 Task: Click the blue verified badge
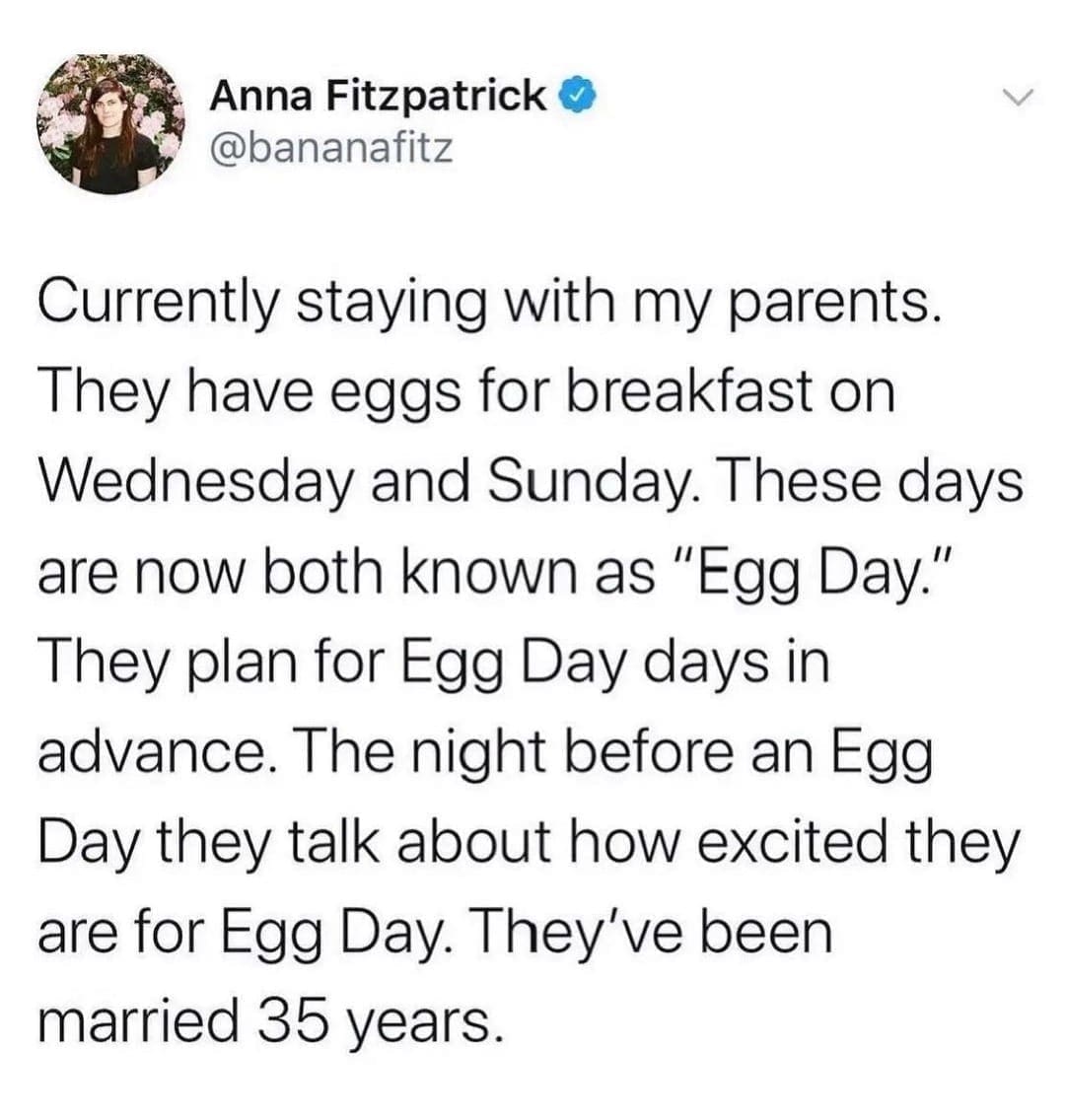click(575, 96)
